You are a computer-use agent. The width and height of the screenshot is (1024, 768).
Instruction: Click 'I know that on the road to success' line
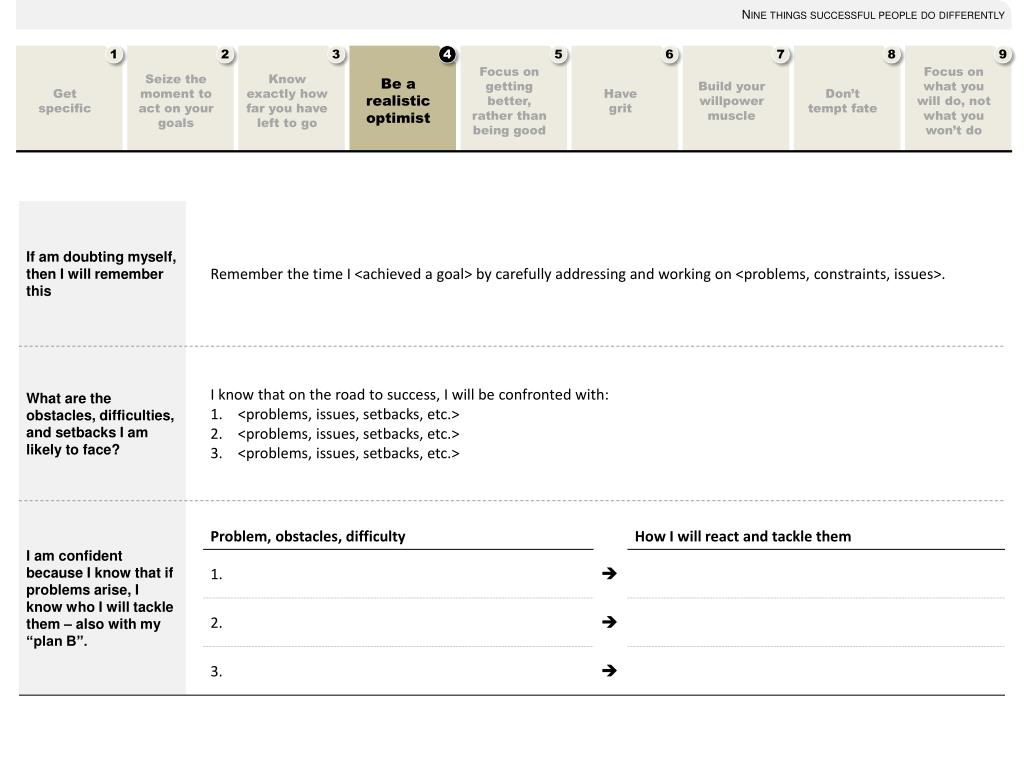409,394
